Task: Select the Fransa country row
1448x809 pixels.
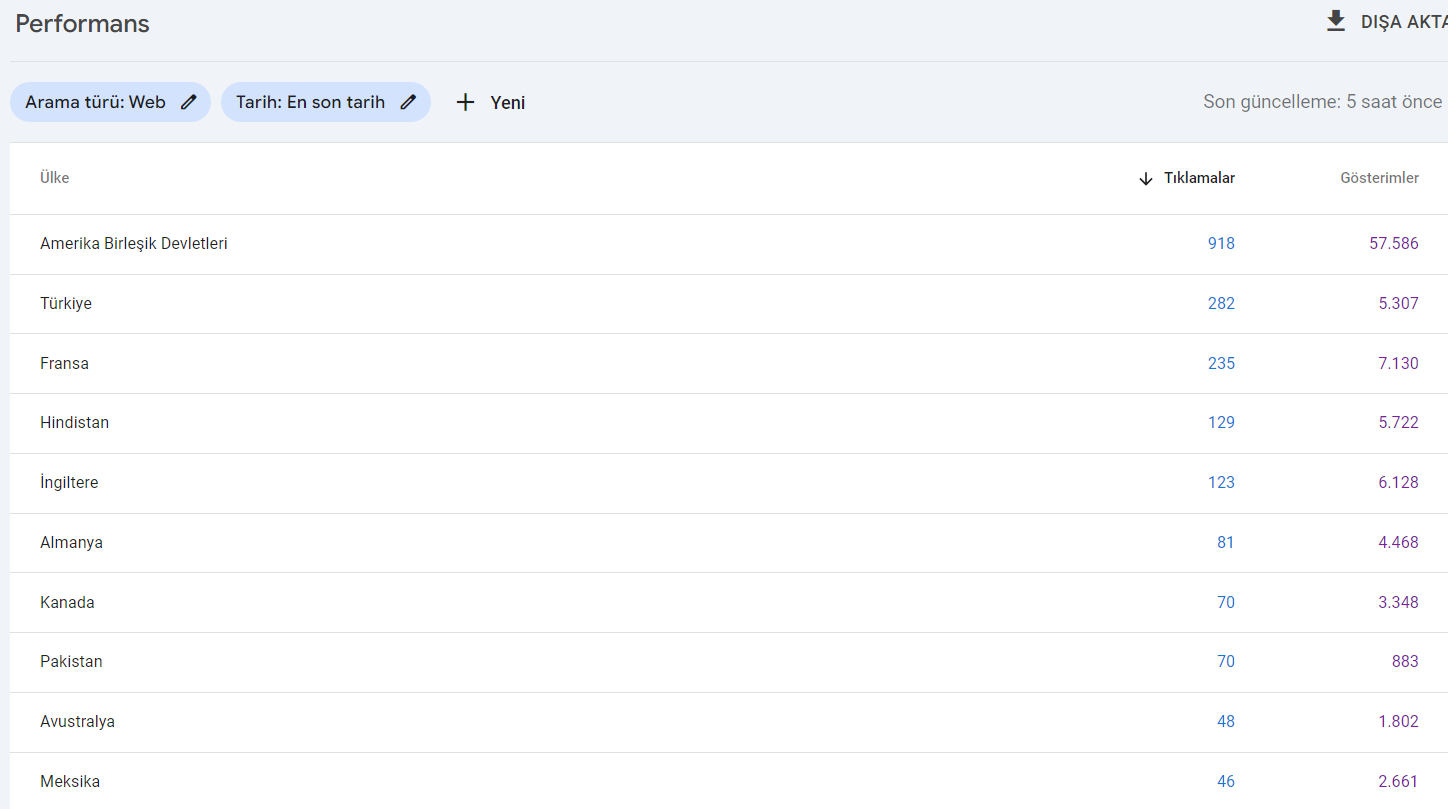Action: tap(729, 364)
